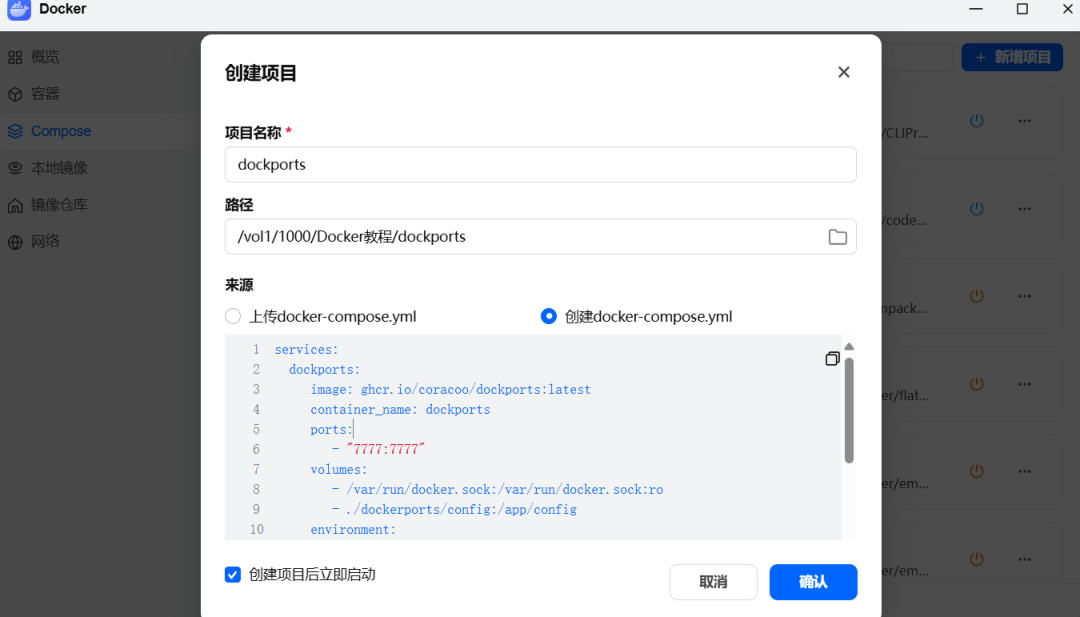Click the 网络 globe icon in sidebar
This screenshot has width=1080, height=617.
pos(15,242)
